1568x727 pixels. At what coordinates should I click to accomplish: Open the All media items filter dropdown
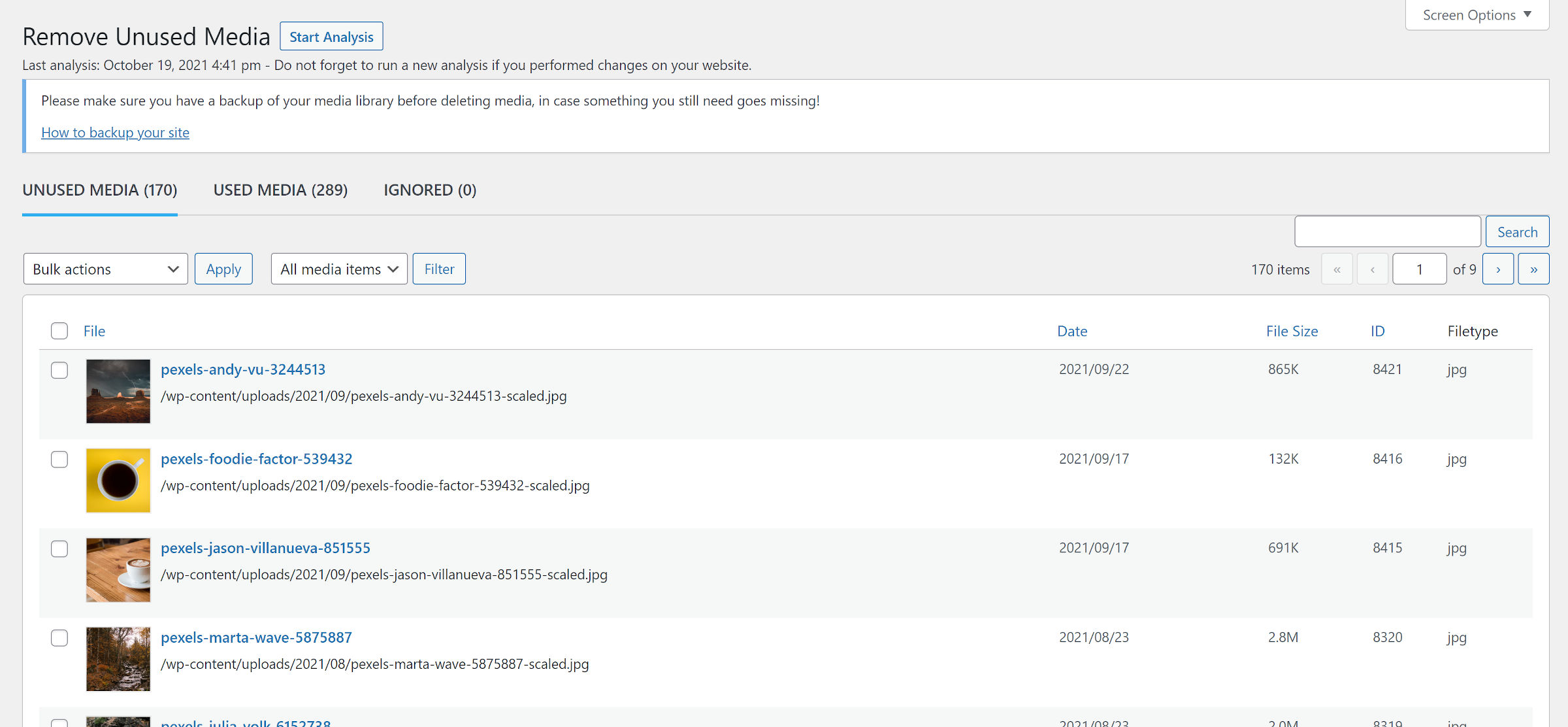338,269
